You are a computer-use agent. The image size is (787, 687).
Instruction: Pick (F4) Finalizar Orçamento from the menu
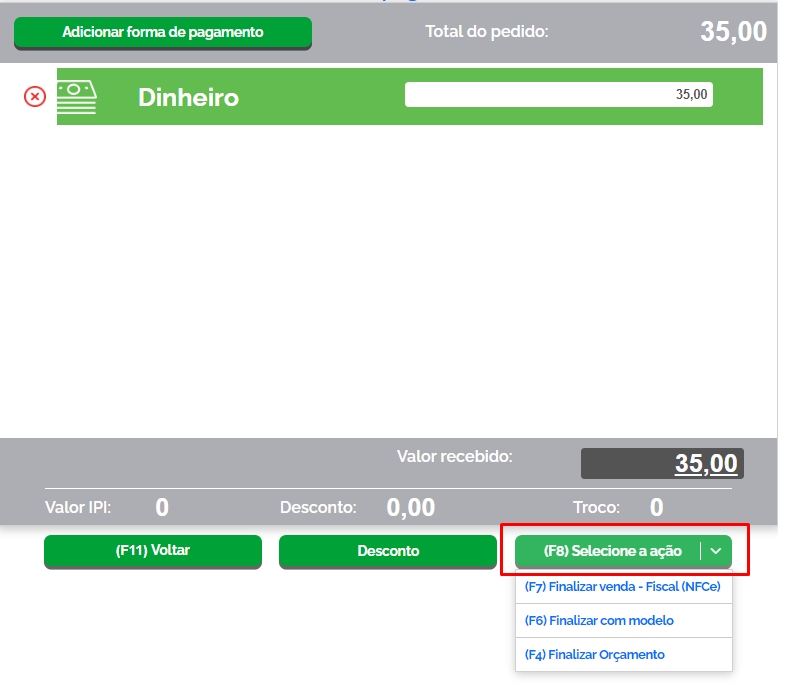click(x=594, y=655)
